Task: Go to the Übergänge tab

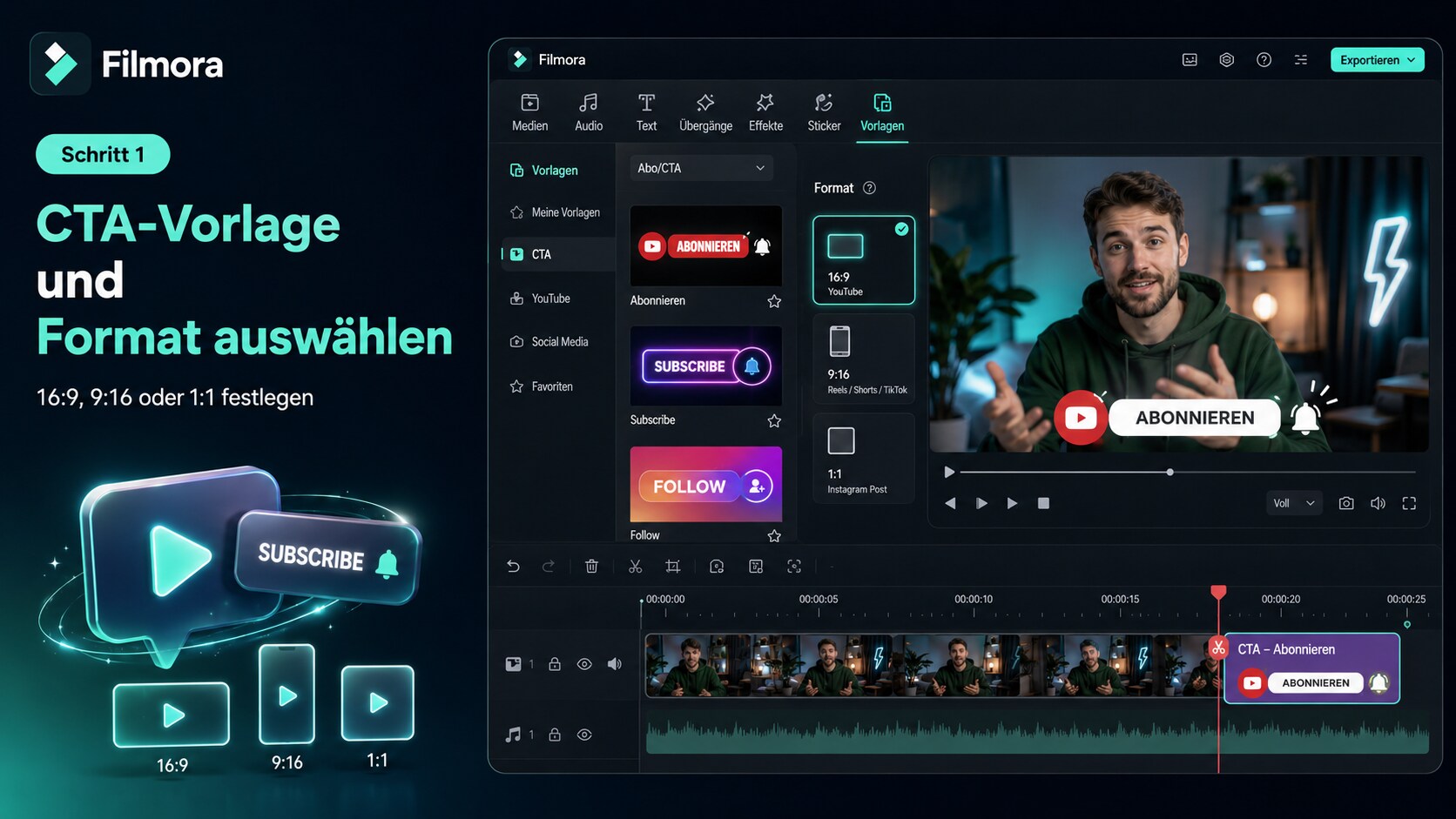Action: [705, 113]
